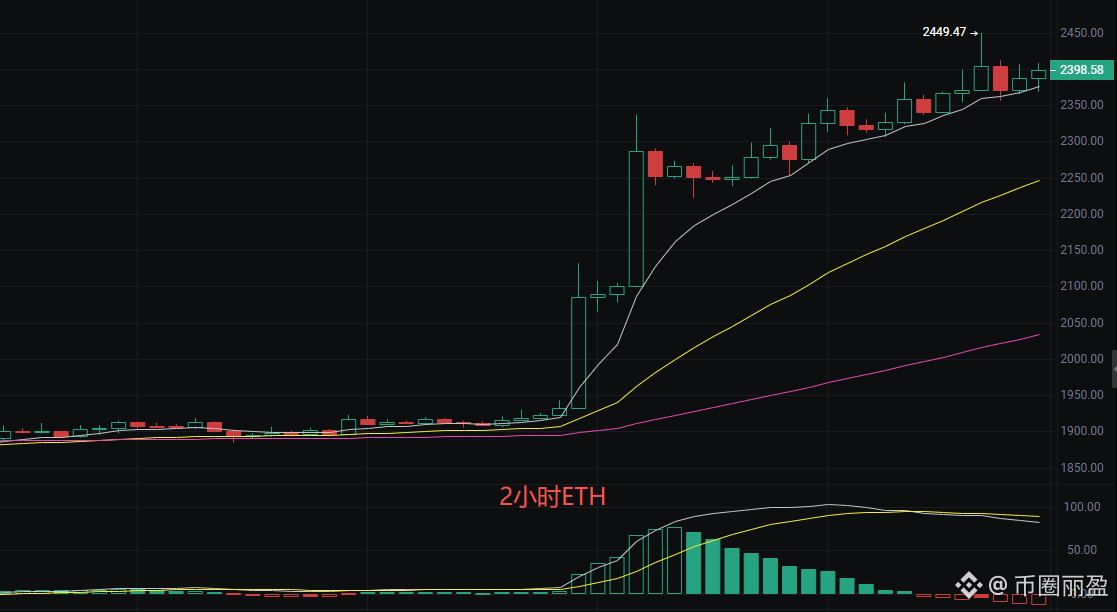The image size is (1117, 612).
Task: Click the 1900.00 price axis label
Action: [1081, 431]
